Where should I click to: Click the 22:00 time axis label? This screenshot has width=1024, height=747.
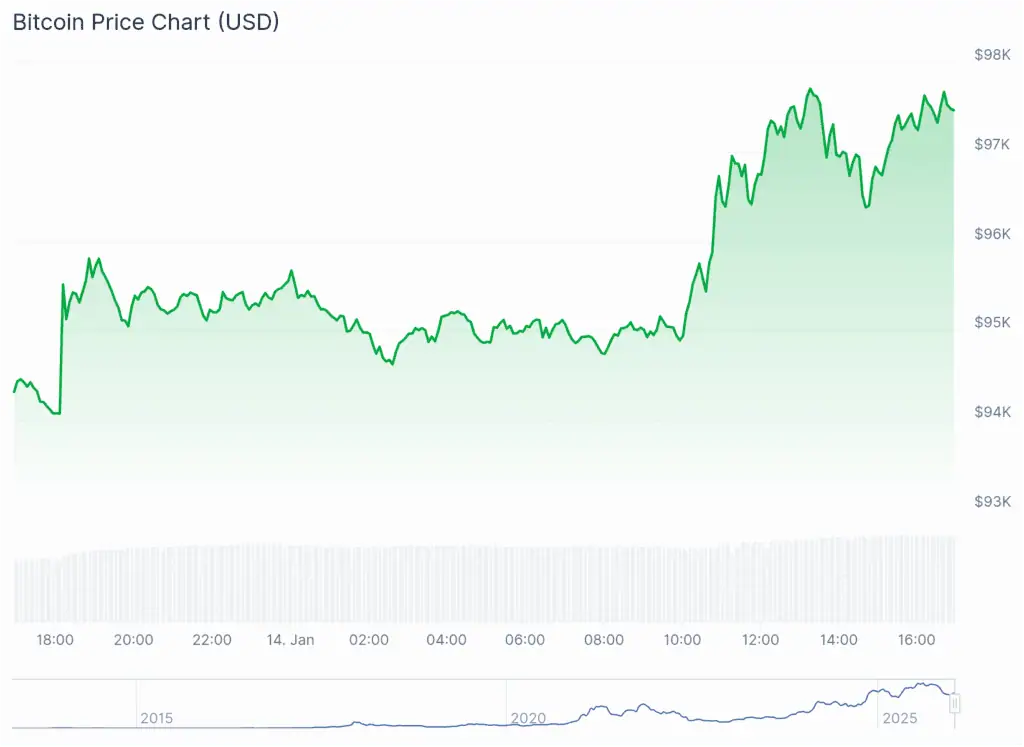click(212, 640)
